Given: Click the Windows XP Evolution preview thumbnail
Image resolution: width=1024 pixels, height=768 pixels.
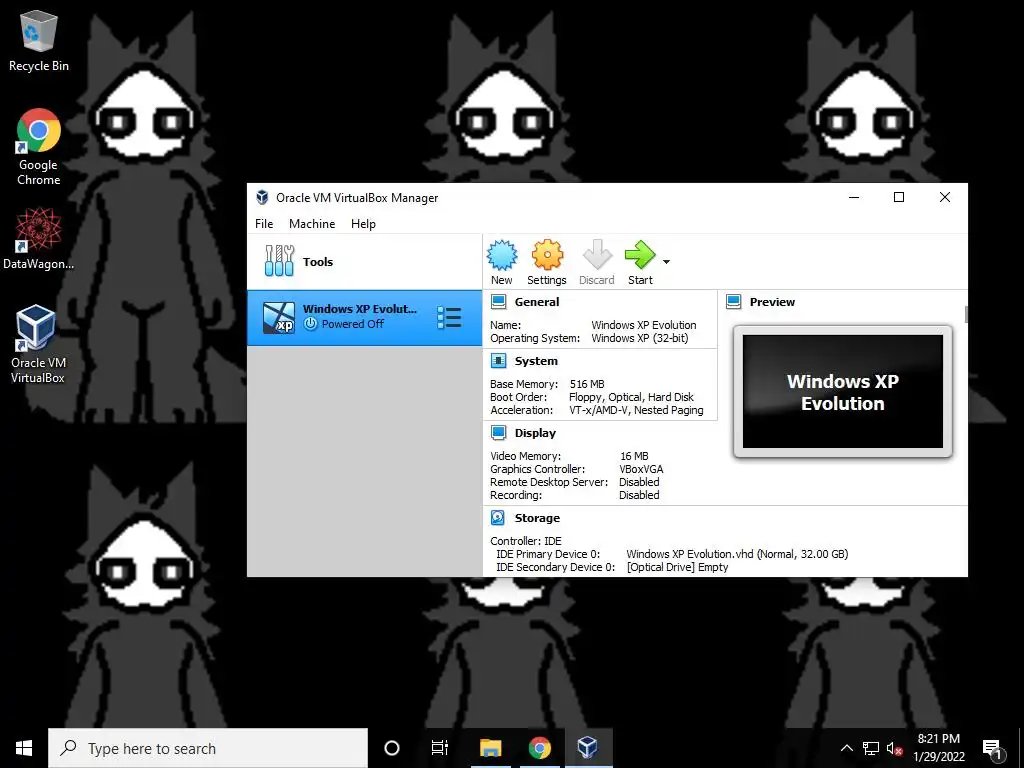Looking at the screenshot, I should pyautogui.click(x=842, y=391).
